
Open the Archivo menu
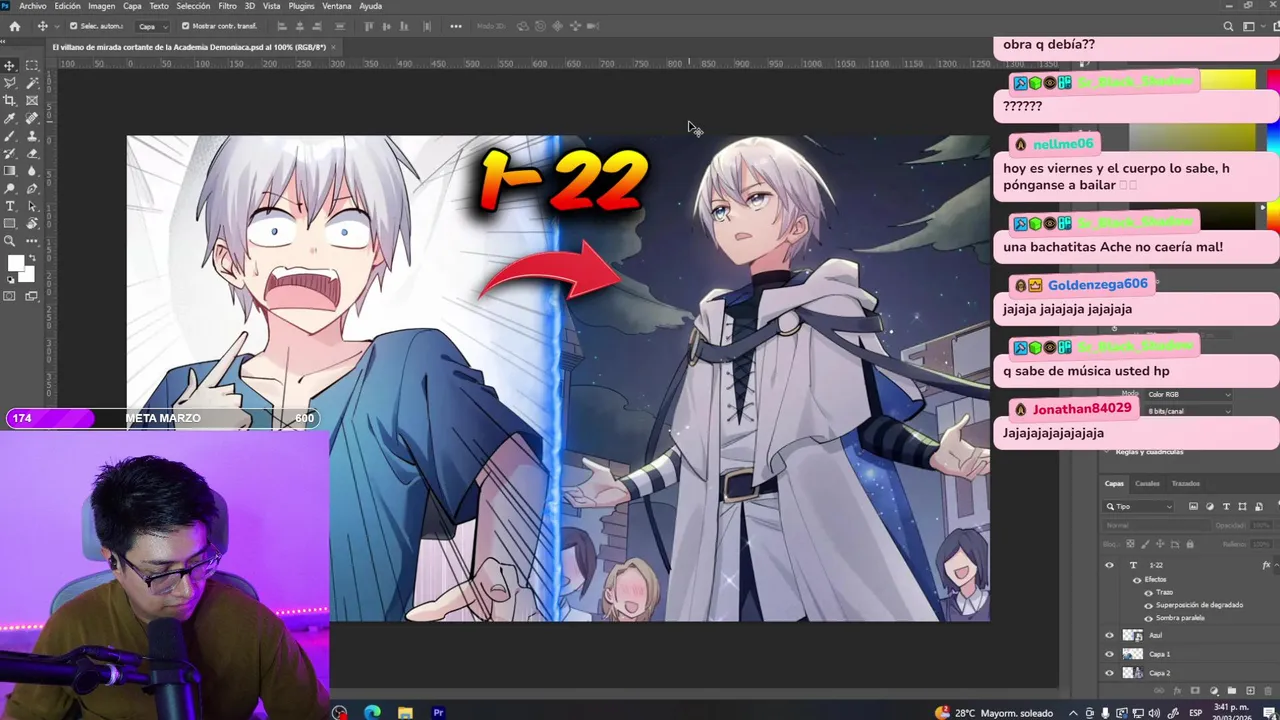33,6
